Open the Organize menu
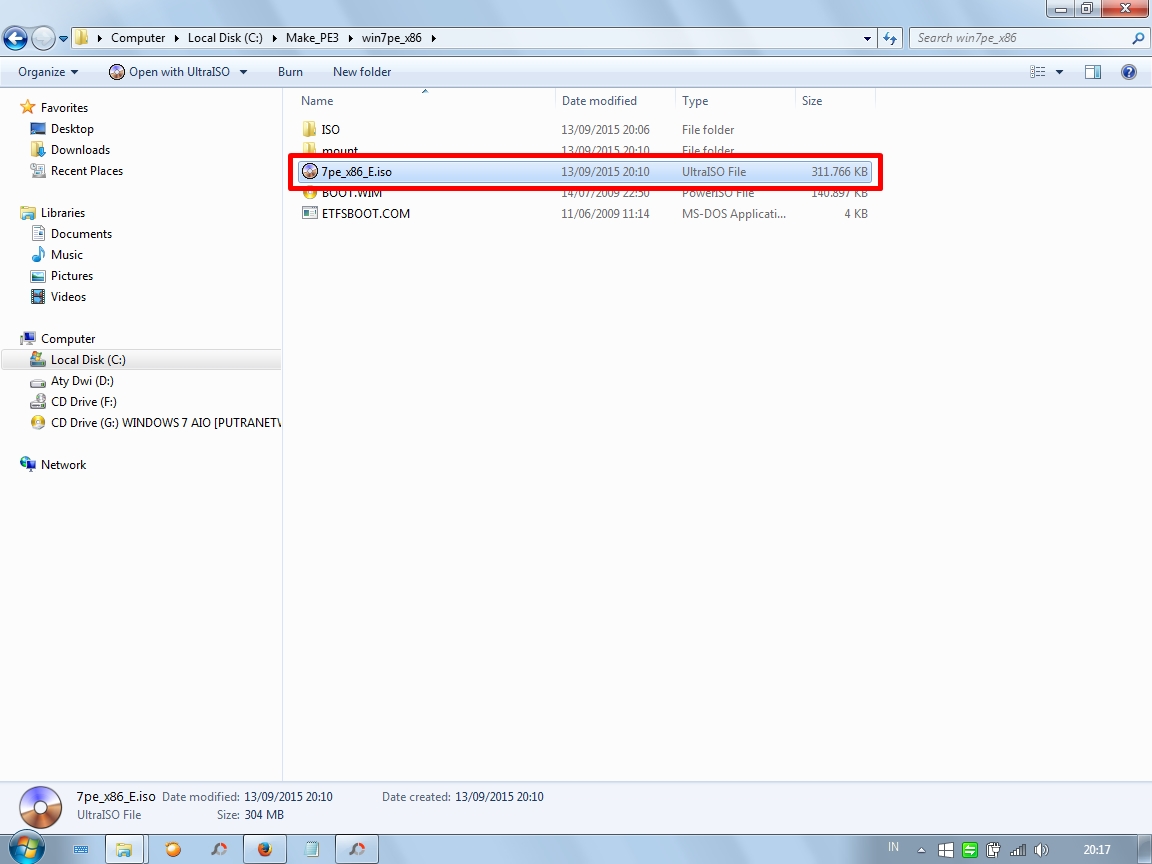This screenshot has height=864, width=1152. click(x=48, y=72)
